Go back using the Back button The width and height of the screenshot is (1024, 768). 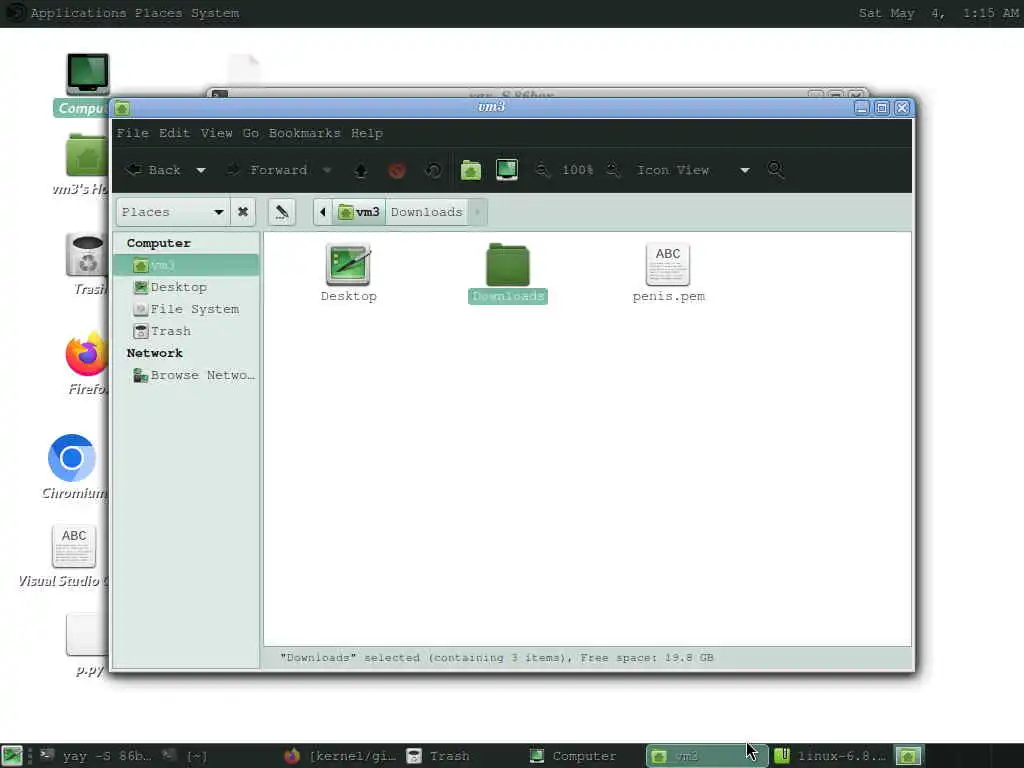(153, 170)
